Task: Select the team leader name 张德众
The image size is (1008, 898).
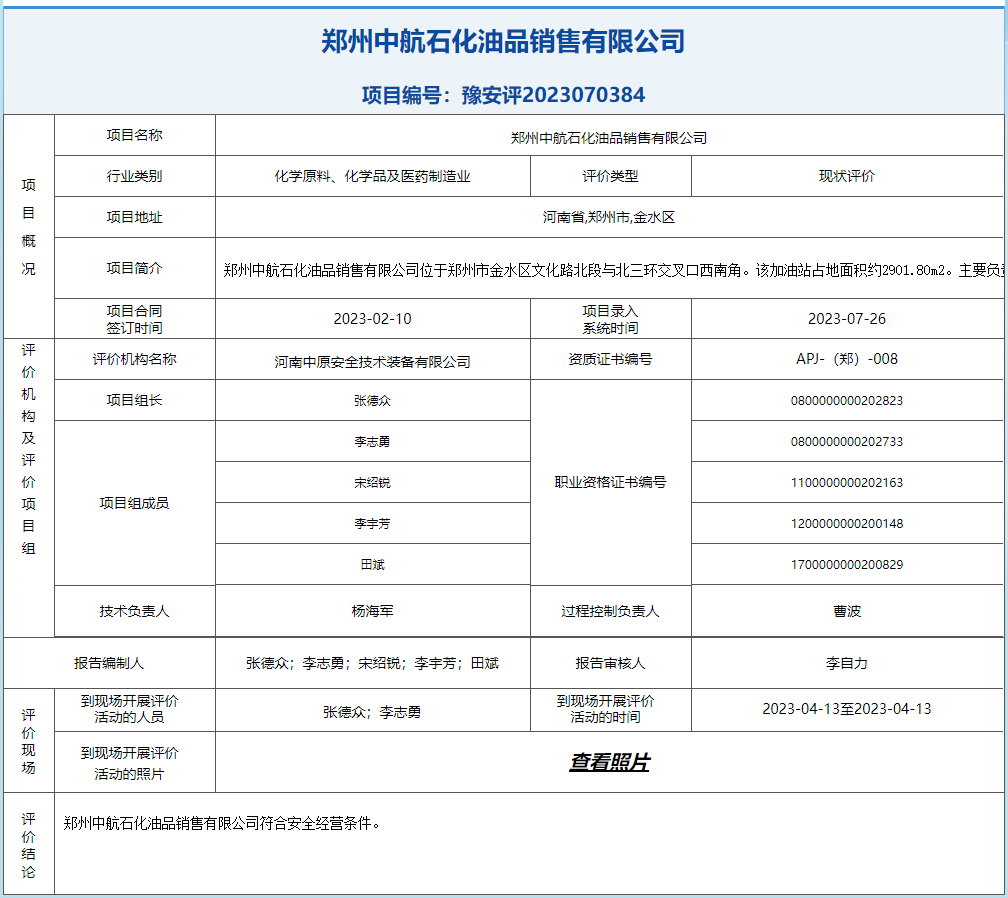Action: (x=372, y=401)
